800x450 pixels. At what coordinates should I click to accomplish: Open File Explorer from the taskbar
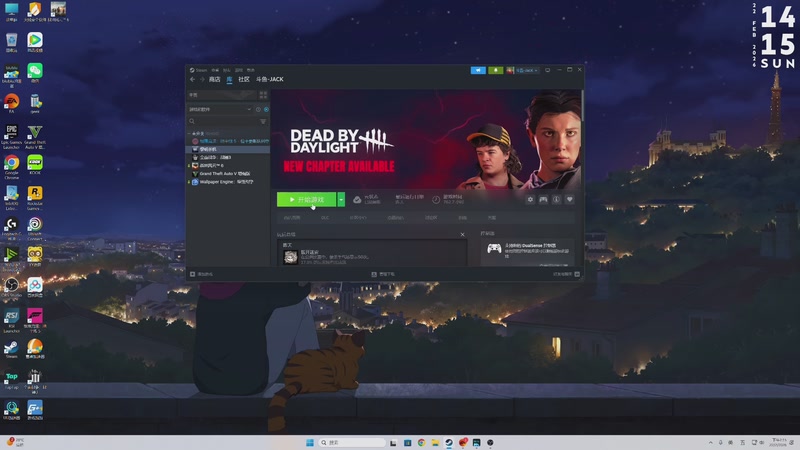pyautogui.click(x=435, y=442)
